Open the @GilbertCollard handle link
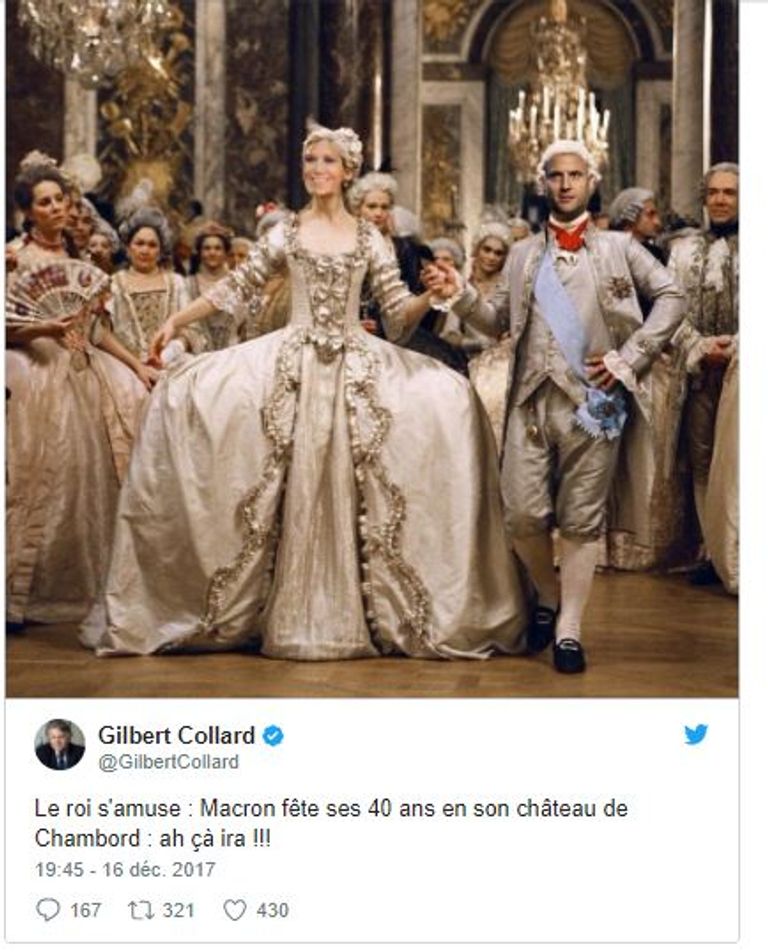Screen dimensions: 768x952 [x=168, y=762]
